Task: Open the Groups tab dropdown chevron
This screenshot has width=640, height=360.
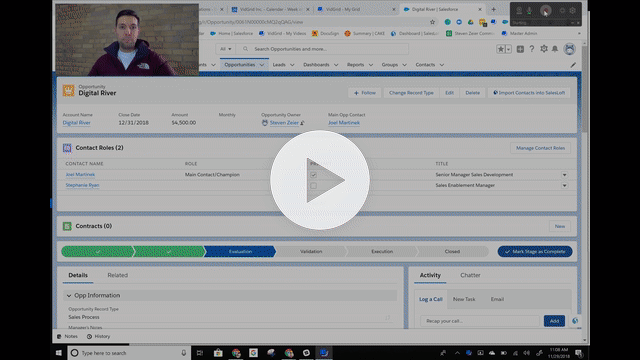Action: coord(404,65)
